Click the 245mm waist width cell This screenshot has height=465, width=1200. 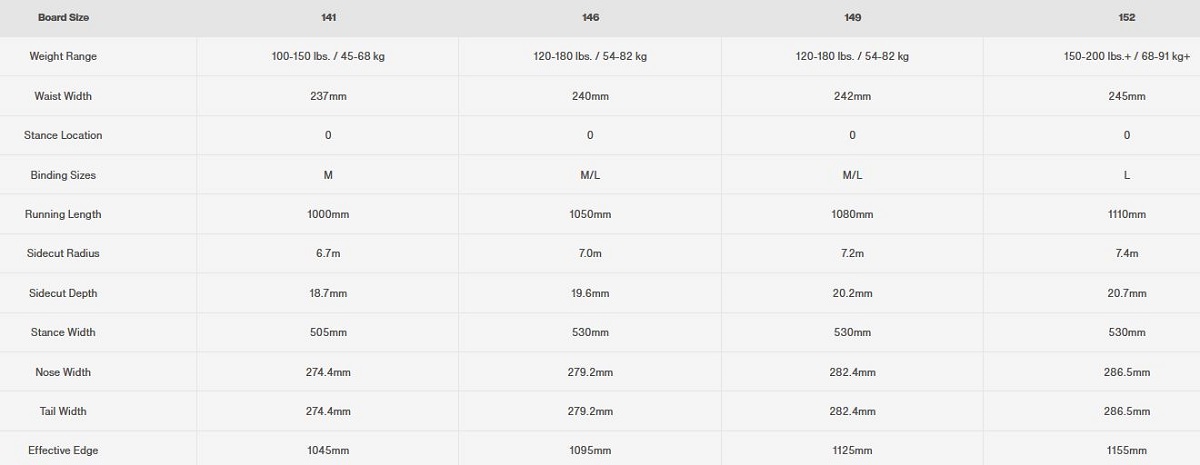coord(1127,96)
